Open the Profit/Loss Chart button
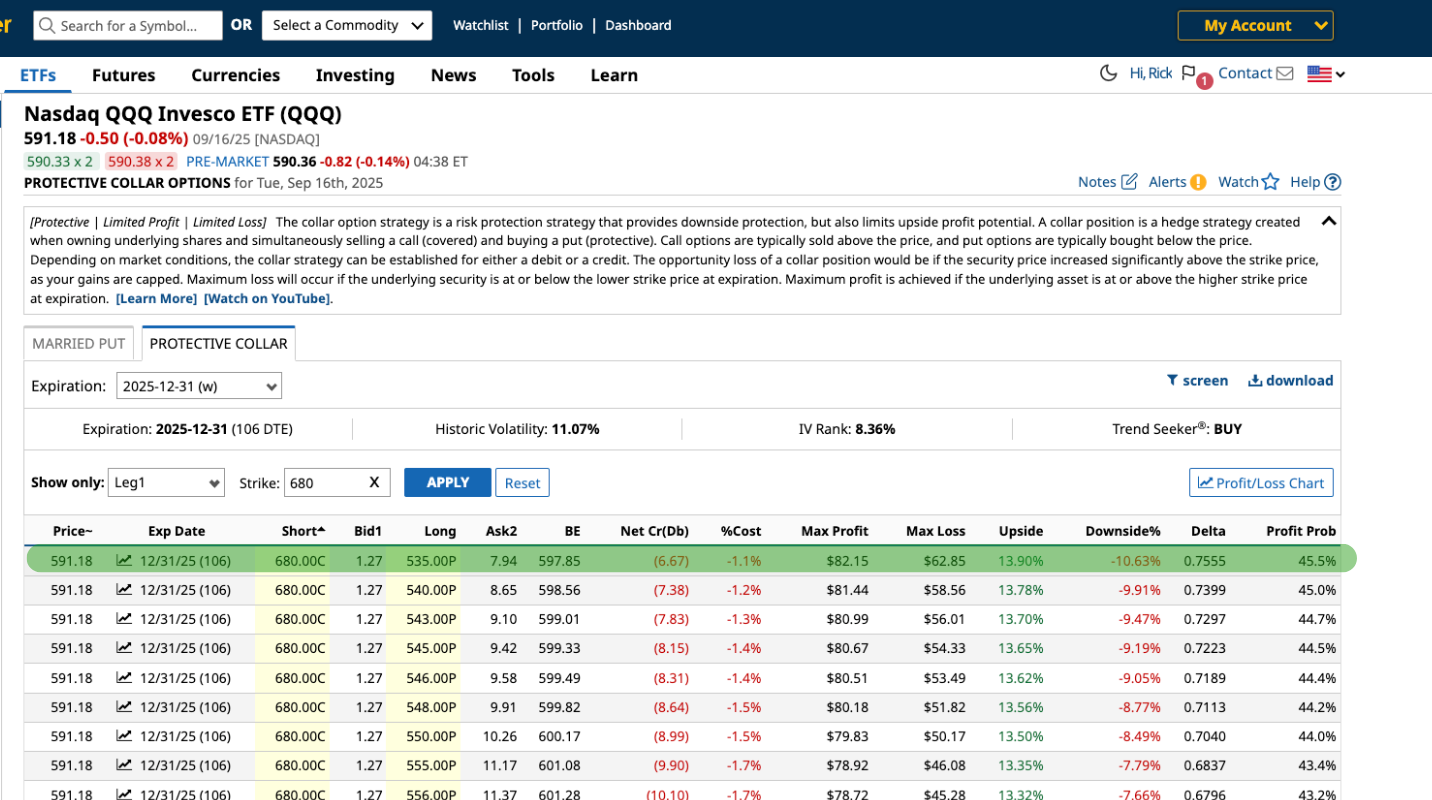 [1260, 483]
